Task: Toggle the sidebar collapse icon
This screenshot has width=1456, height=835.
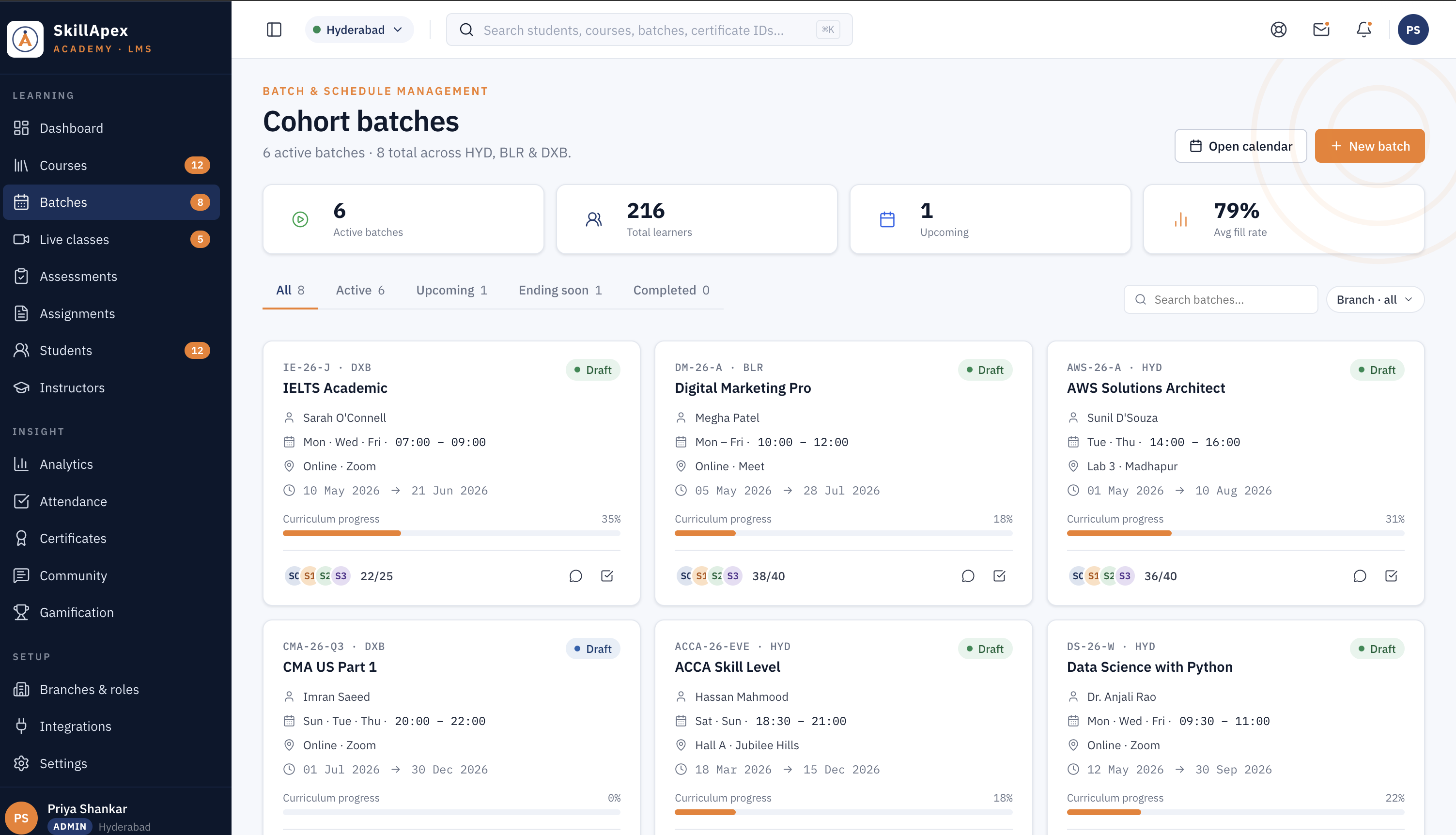Action: click(x=274, y=30)
